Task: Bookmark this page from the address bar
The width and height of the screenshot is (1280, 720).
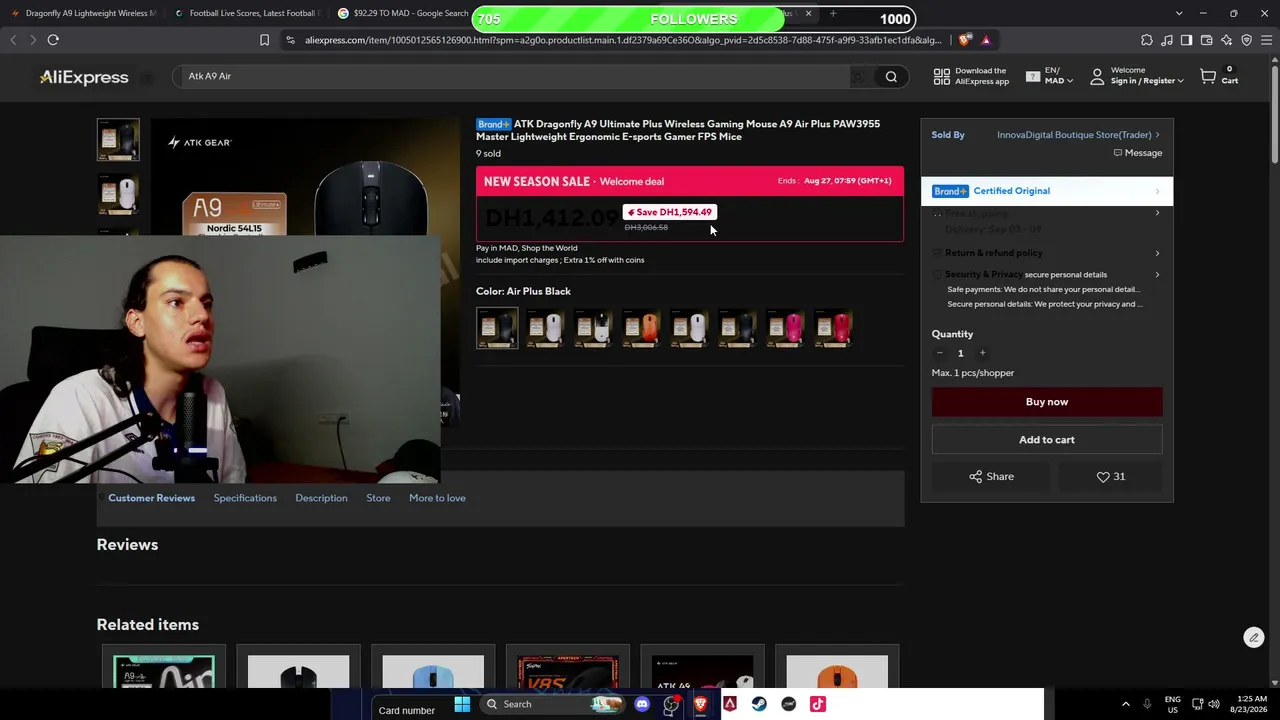Action: (x=264, y=40)
